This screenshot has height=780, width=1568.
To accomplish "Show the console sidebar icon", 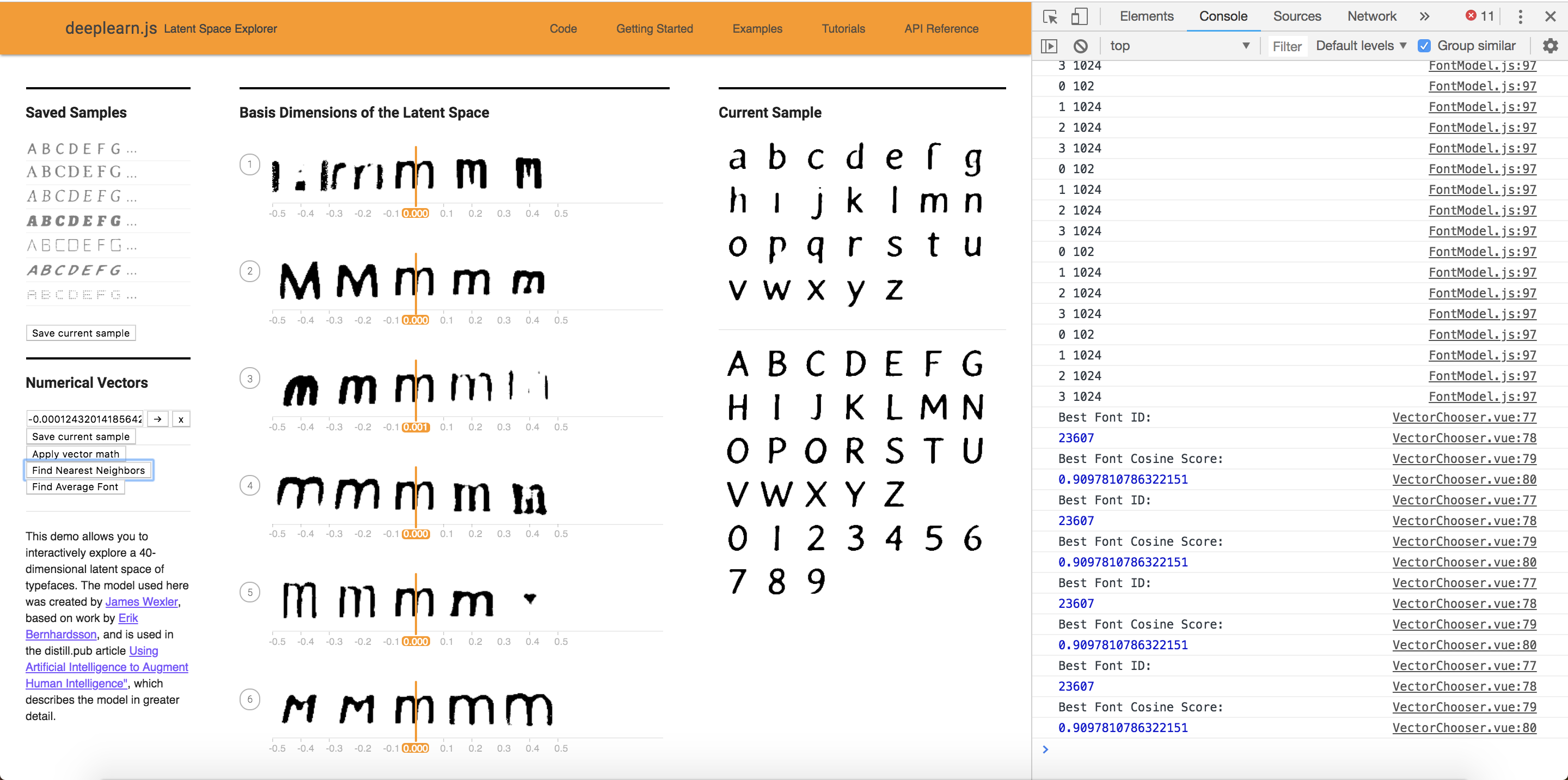I will pos(1049,46).
